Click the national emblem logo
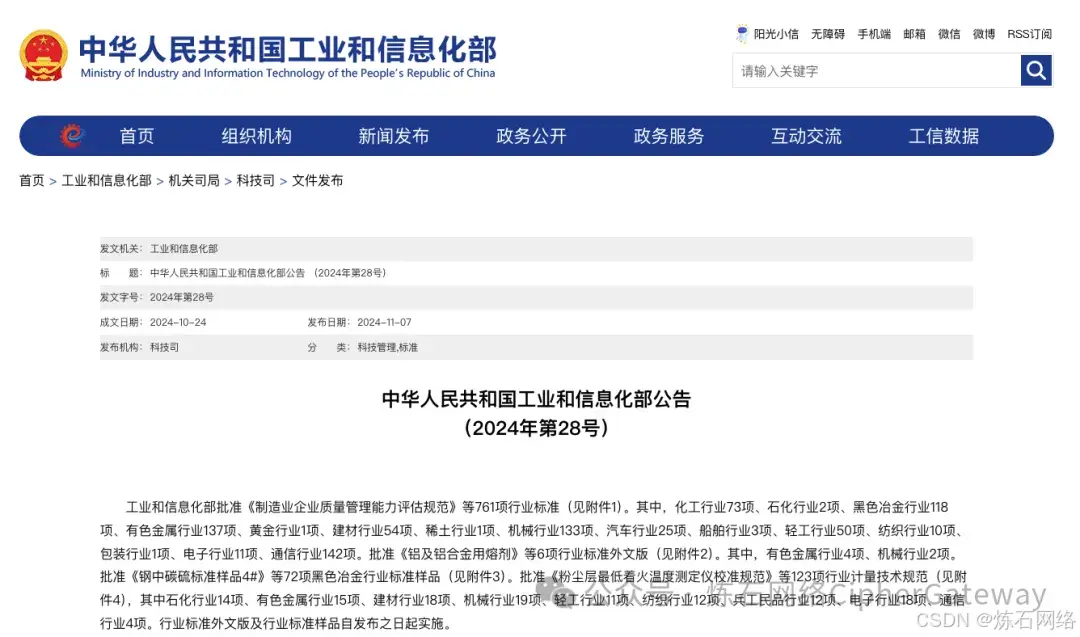 43,56
